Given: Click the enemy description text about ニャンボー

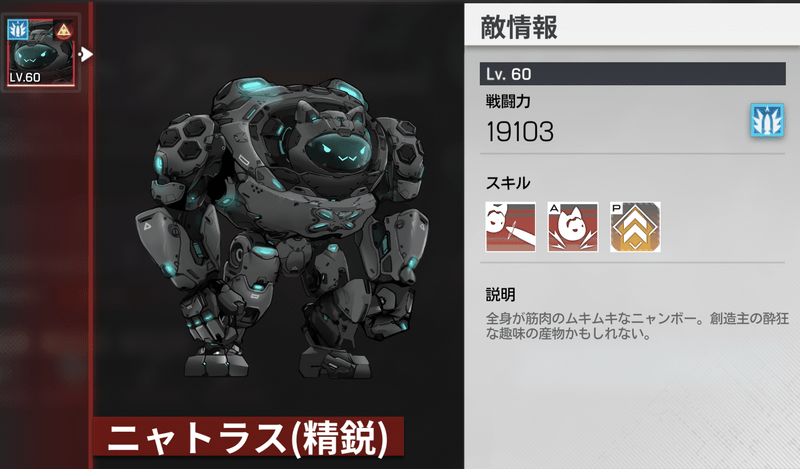Looking at the screenshot, I should (x=637, y=326).
